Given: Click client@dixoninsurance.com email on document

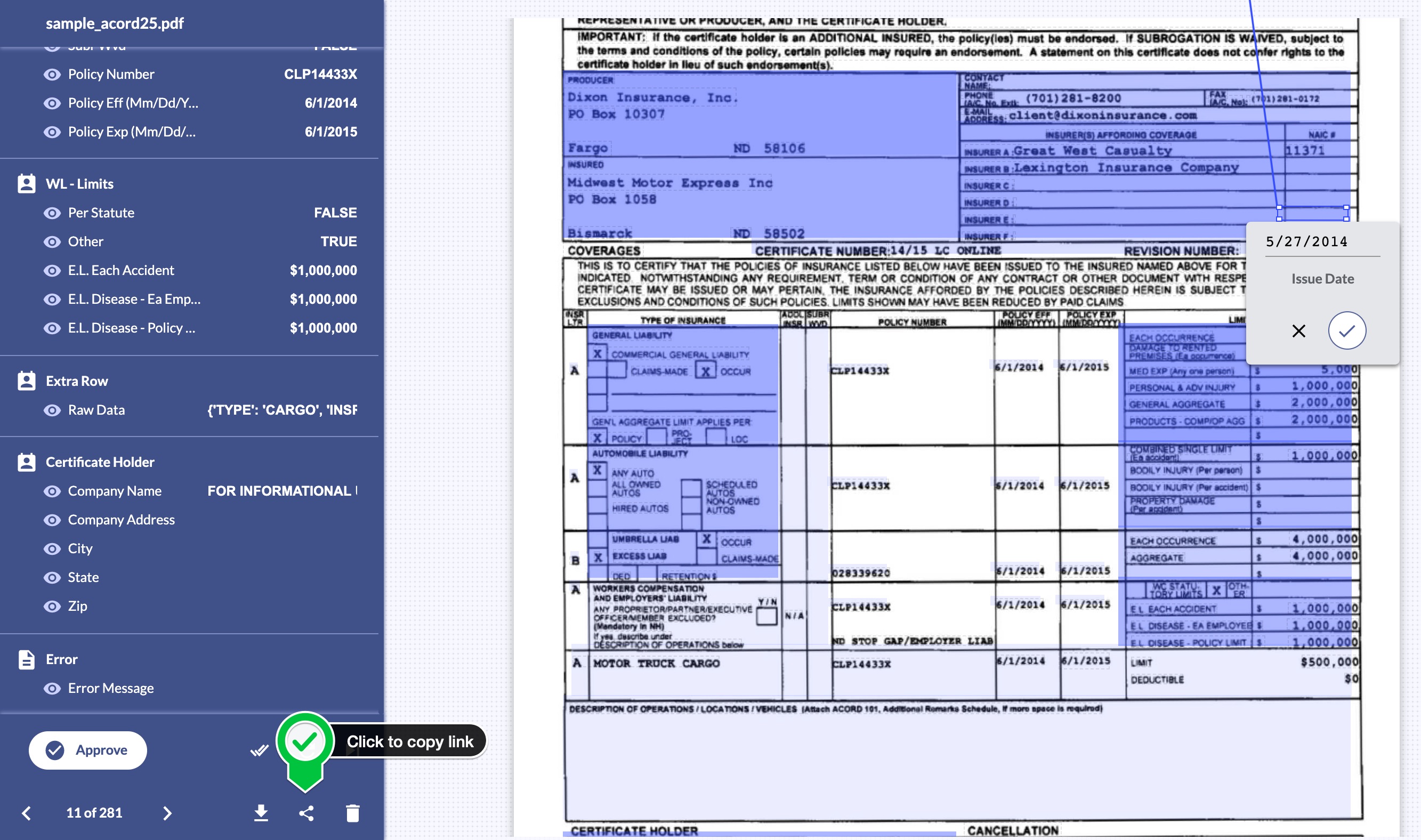Looking at the screenshot, I should click(x=1102, y=116).
